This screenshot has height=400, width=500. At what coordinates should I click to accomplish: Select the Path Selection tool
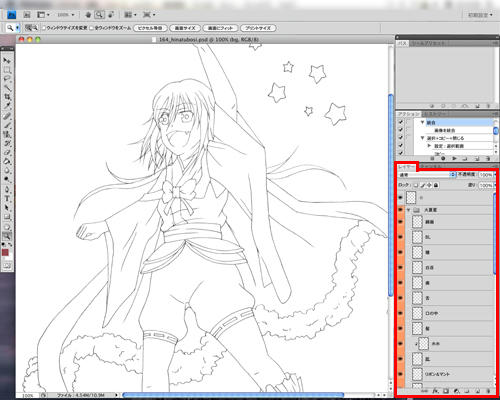click(7, 208)
